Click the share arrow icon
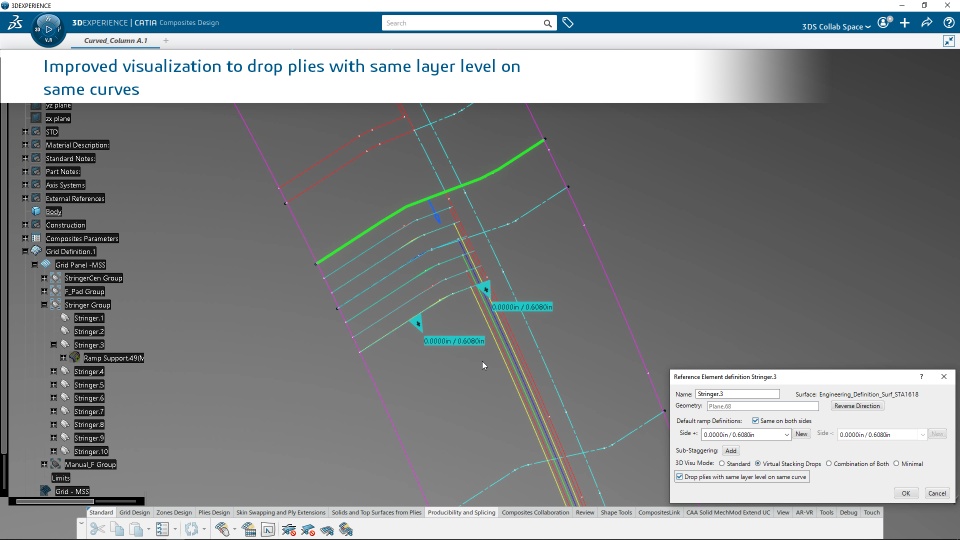This screenshot has height=540, width=960. point(927,23)
